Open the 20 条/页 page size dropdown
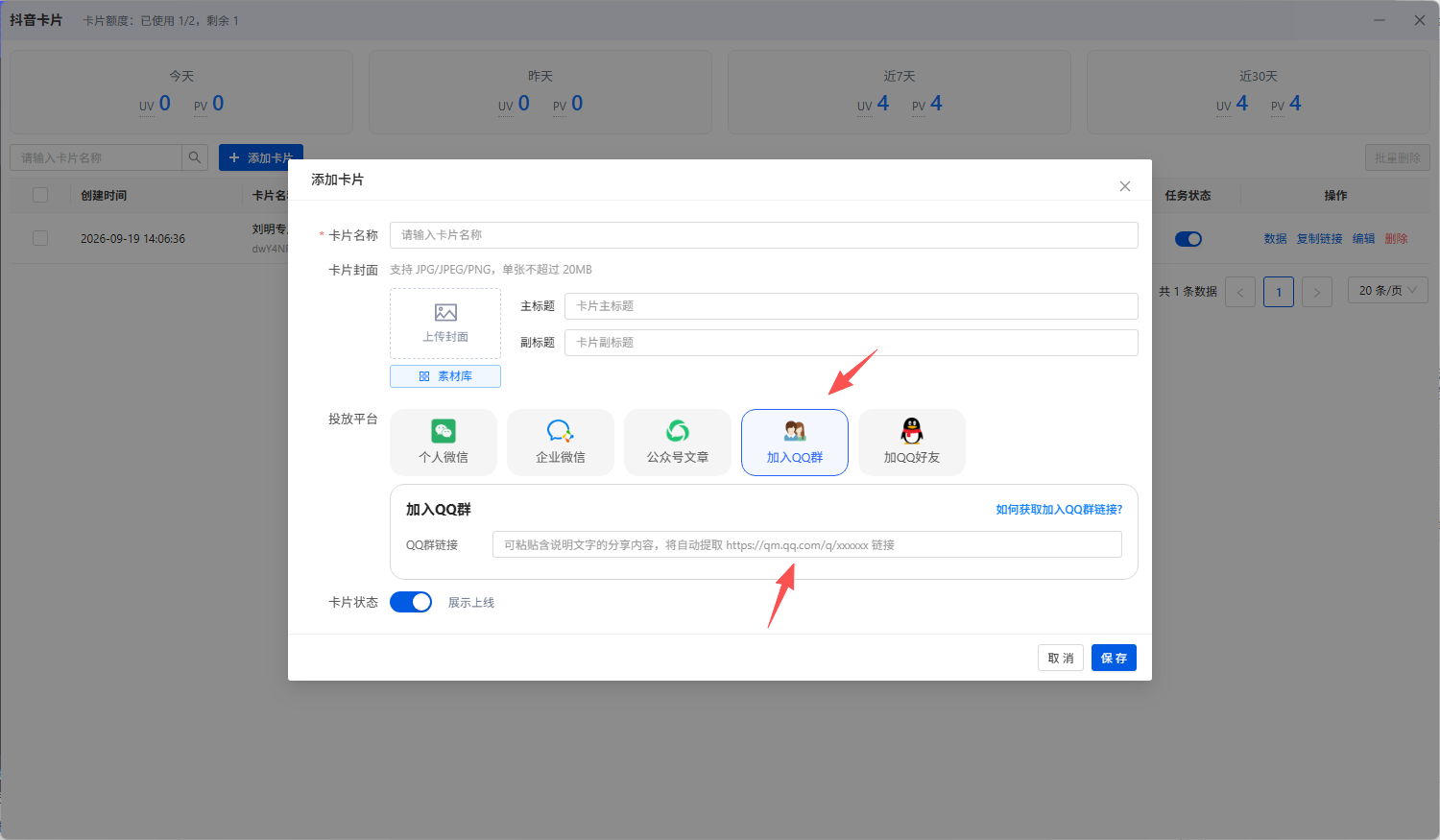This screenshot has width=1440, height=840. click(1388, 291)
